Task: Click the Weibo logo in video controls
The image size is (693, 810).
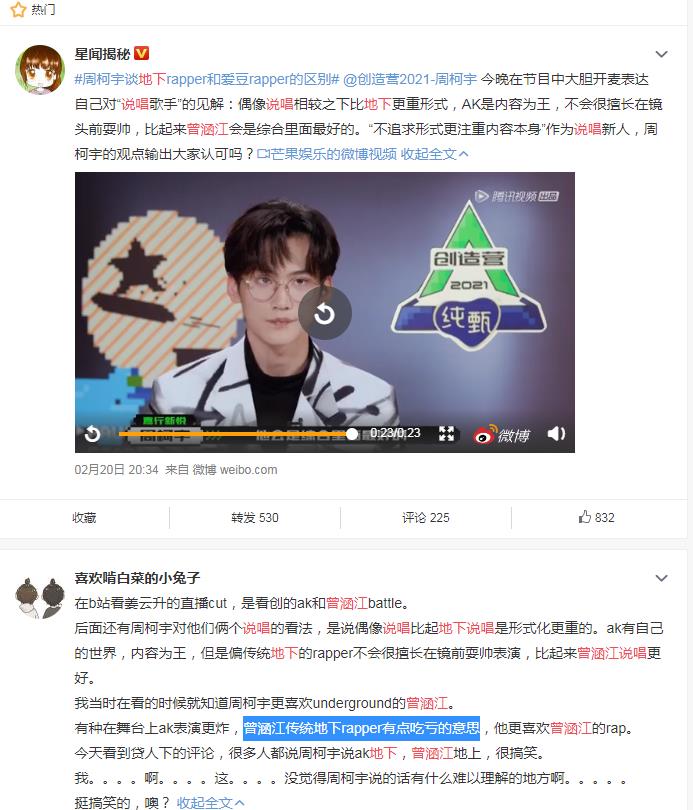Action: [x=501, y=435]
